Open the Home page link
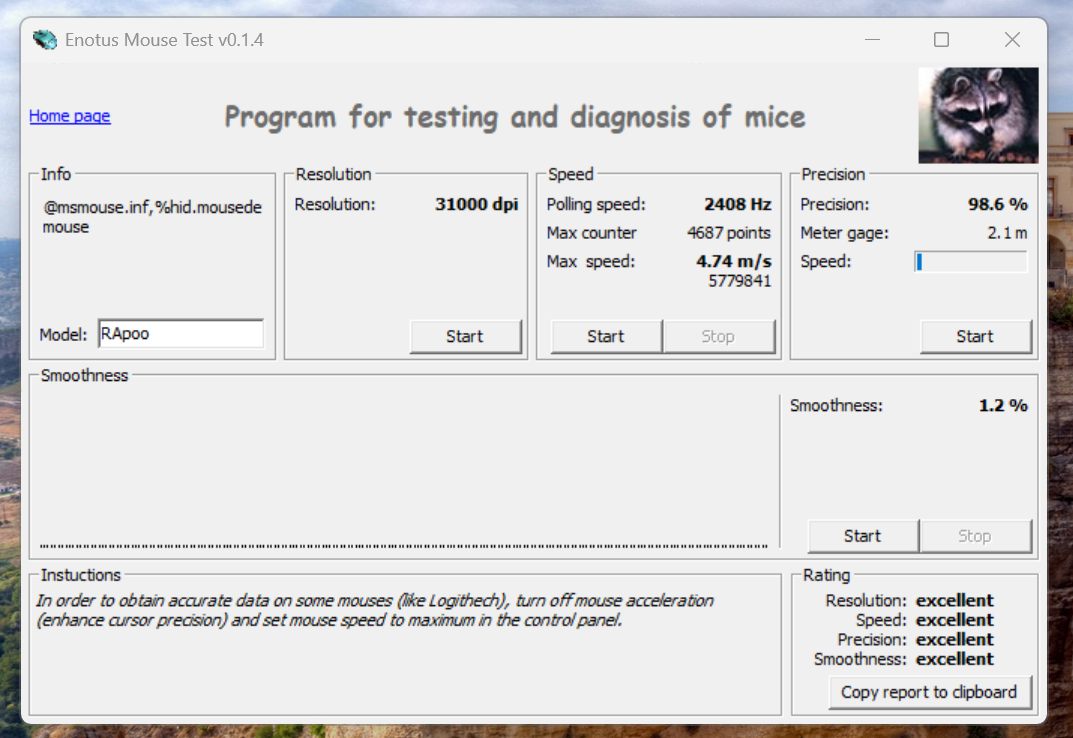Image resolution: width=1073 pixels, height=738 pixels. click(x=69, y=116)
